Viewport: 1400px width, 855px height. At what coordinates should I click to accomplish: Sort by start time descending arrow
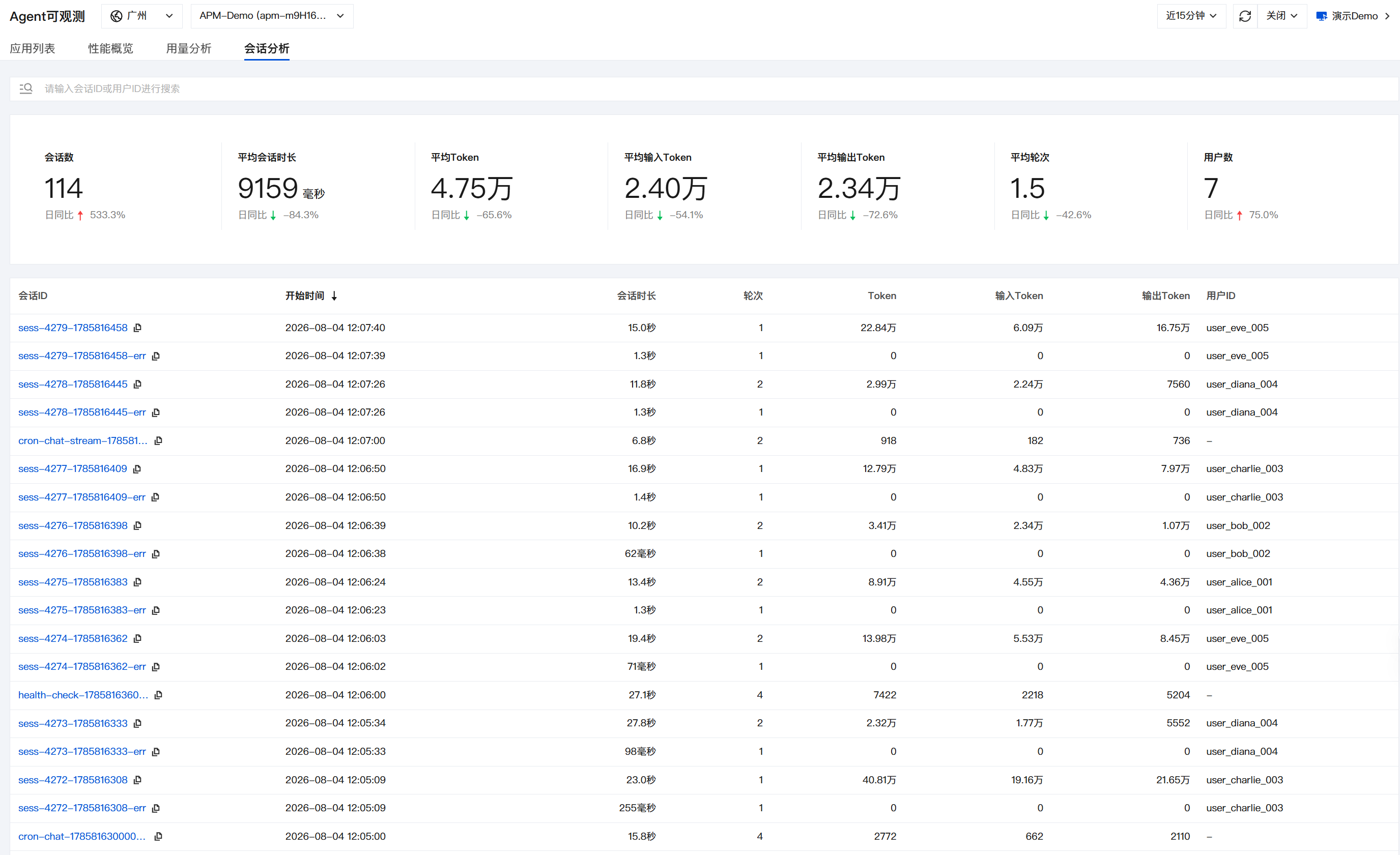pos(335,296)
